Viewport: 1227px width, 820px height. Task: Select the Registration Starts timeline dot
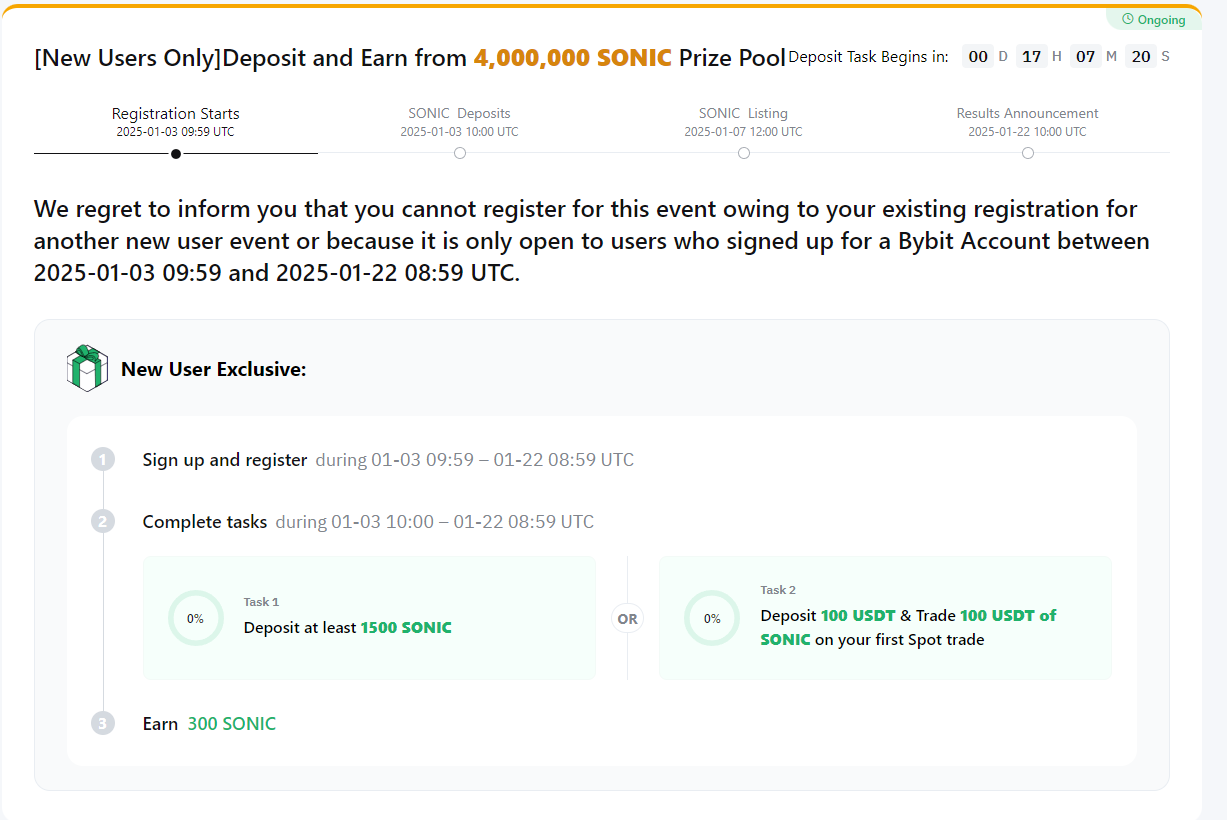(176, 153)
